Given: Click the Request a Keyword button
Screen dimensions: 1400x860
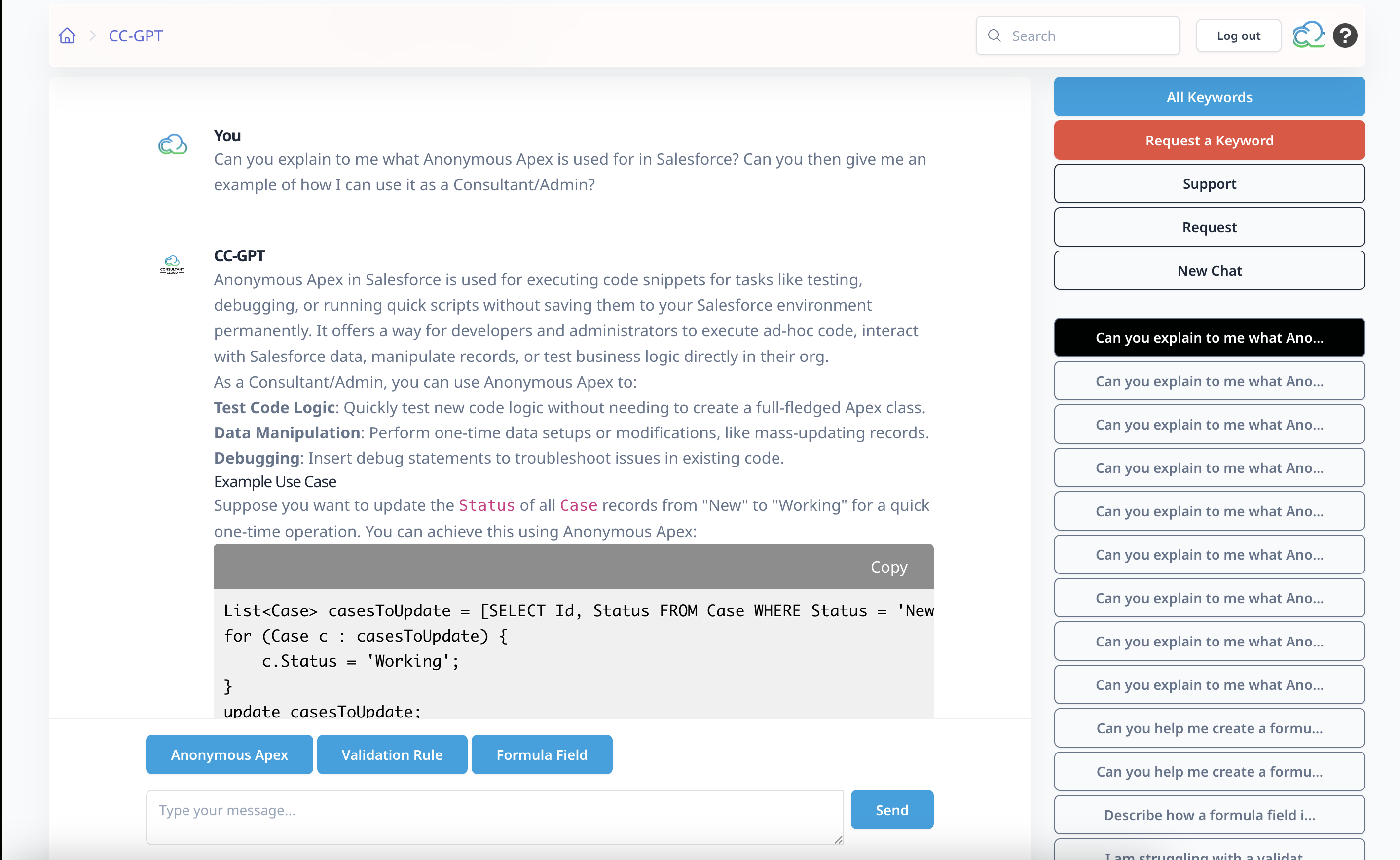Looking at the screenshot, I should pyautogui.click(x=1209, y=141).
